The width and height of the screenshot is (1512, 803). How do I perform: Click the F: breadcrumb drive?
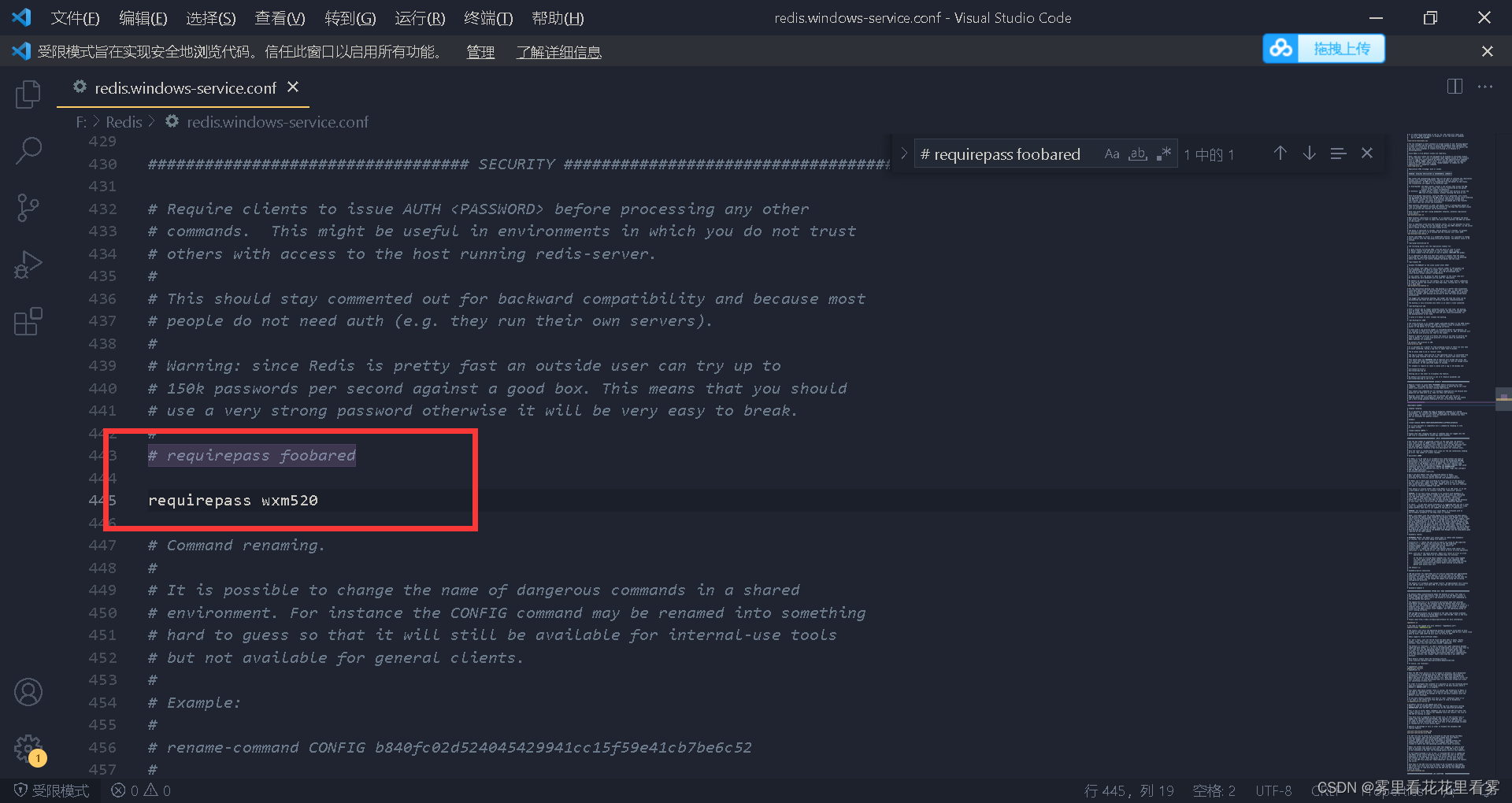point(81,122)
